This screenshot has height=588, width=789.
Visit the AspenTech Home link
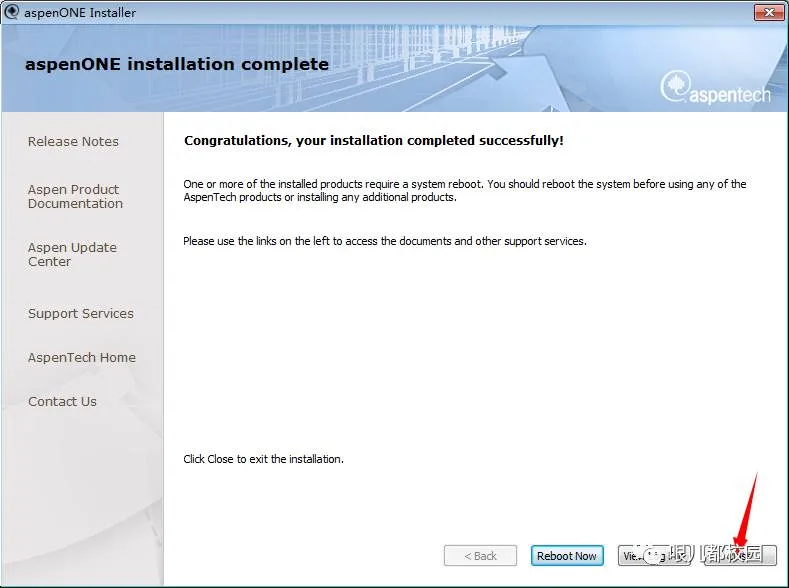click(x=82, y=358)
